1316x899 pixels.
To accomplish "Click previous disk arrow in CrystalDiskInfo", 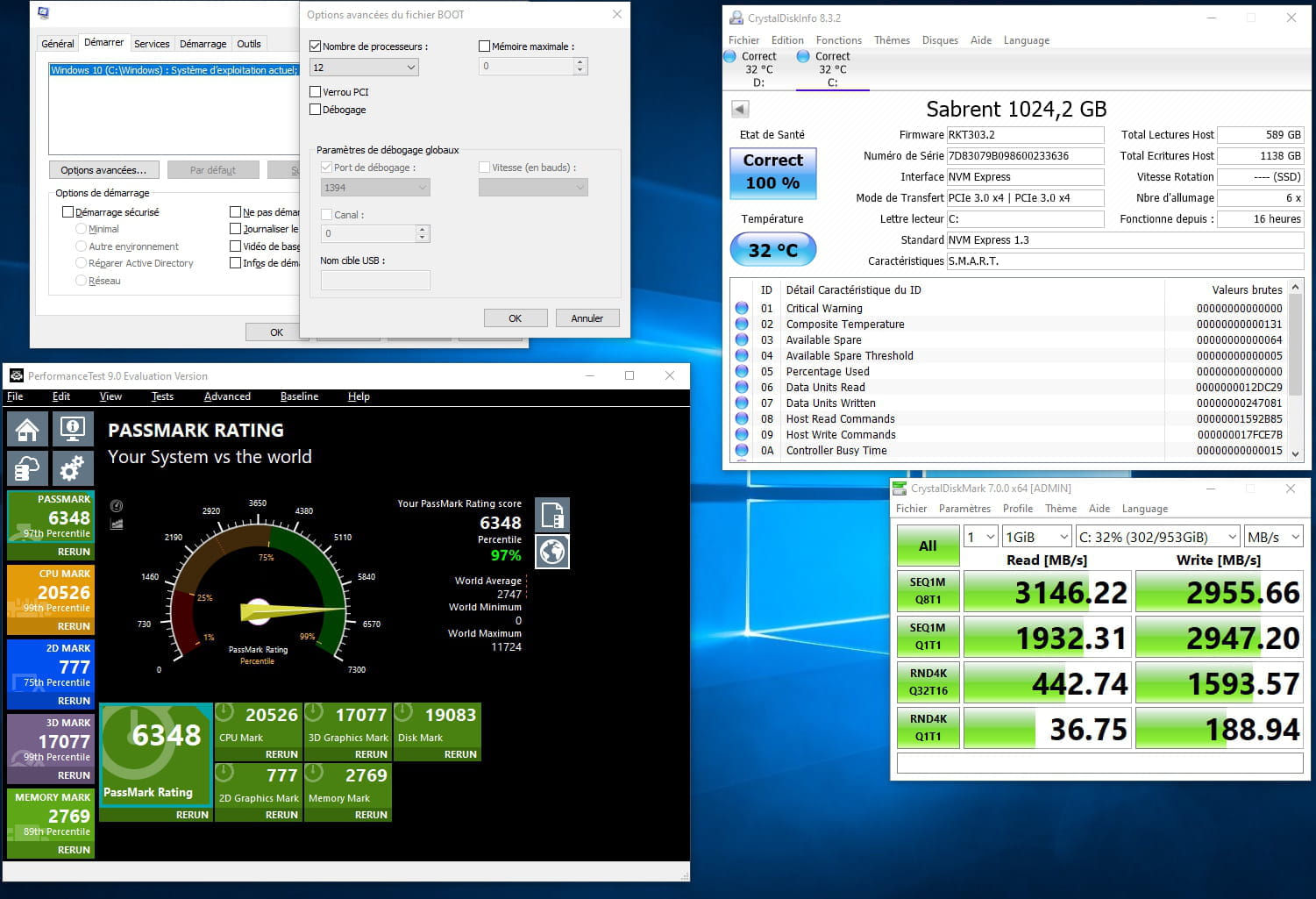I will click(740, 110).
